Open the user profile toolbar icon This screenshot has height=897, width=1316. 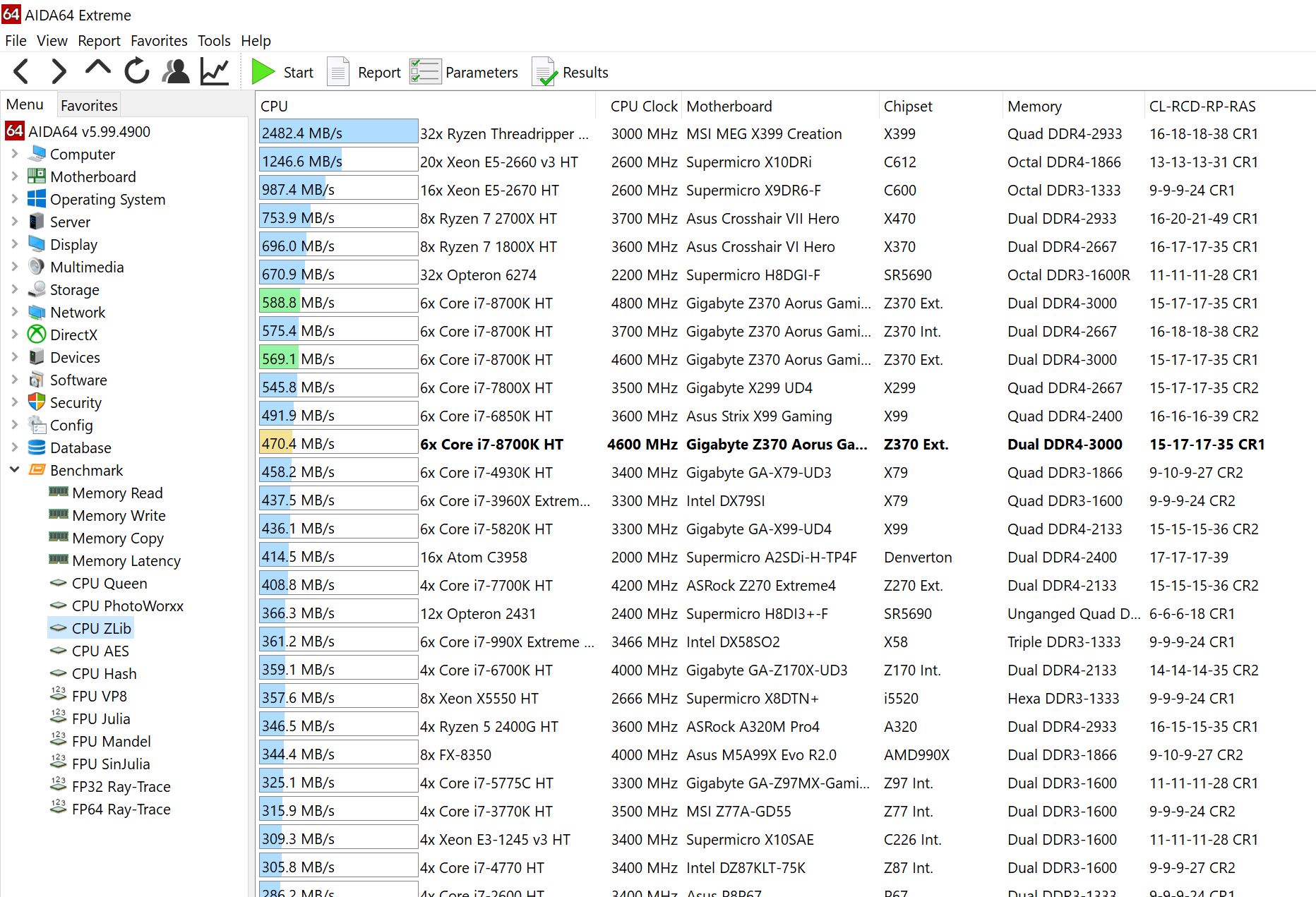(176, 72)
